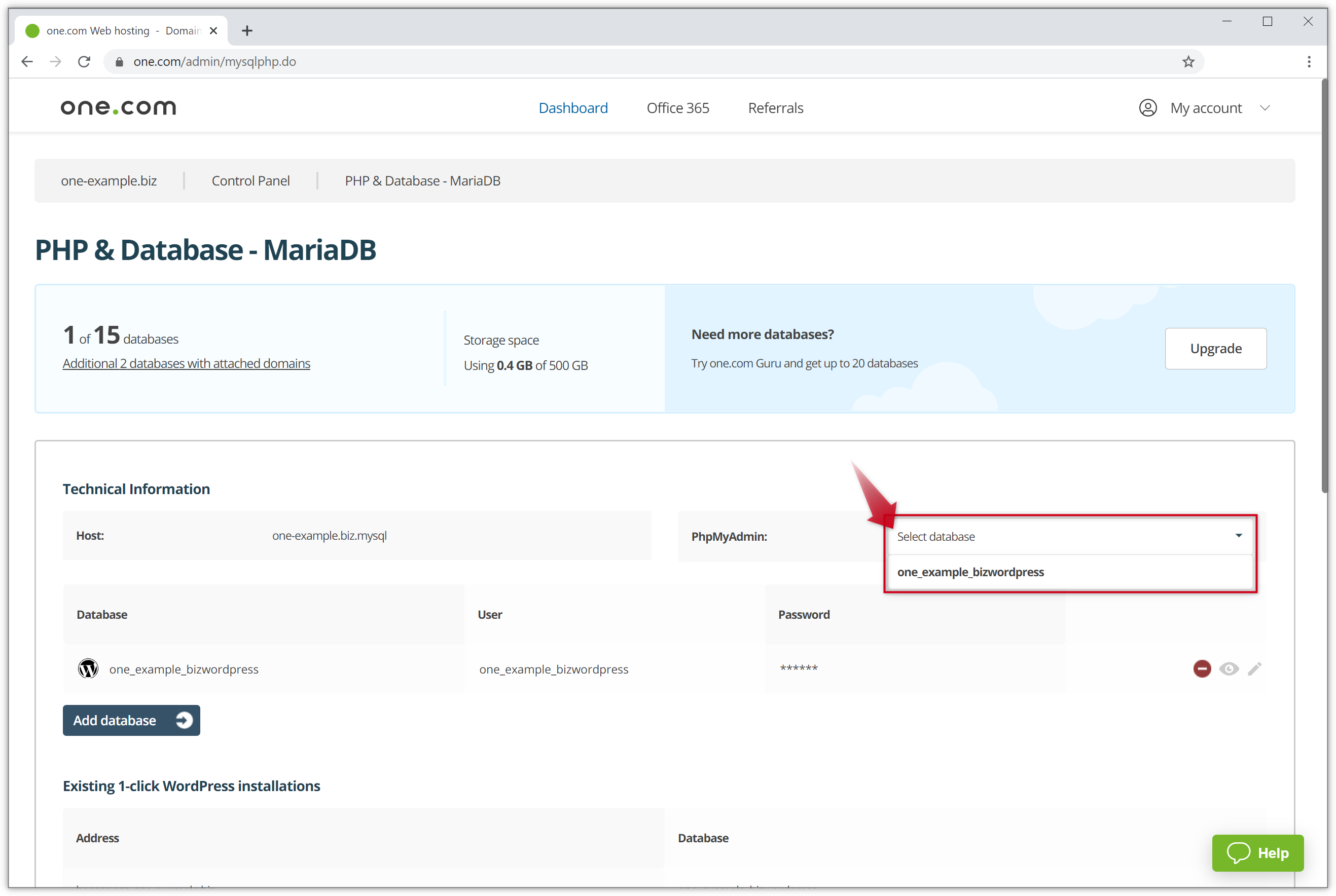Select one_example_bizwordpress from the dropdown list
The image size is (1336, 896).
[970, 572]
